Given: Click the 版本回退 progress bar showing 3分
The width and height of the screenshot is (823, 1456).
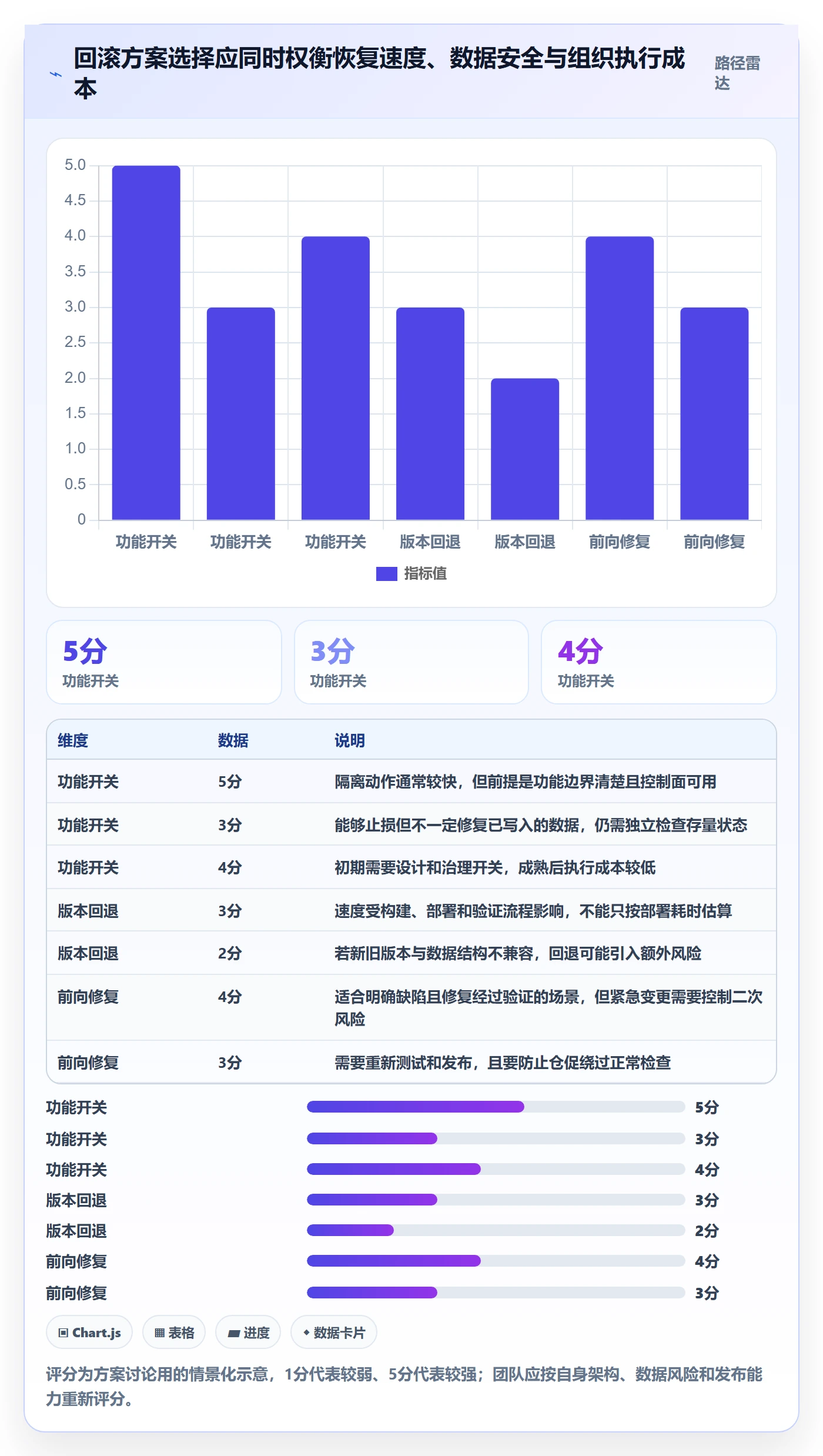Looking at the screenshot, I should [496, 1200].
